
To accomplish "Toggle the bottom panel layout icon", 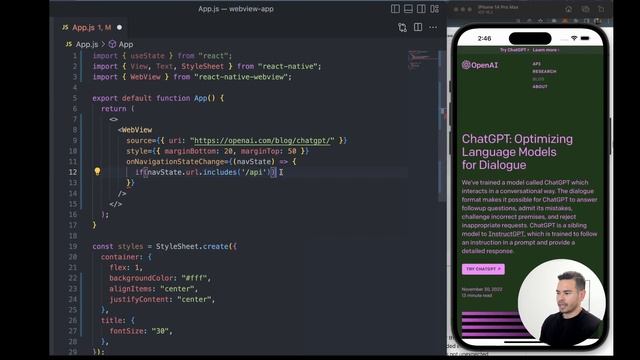I will (x=408, y=9).
